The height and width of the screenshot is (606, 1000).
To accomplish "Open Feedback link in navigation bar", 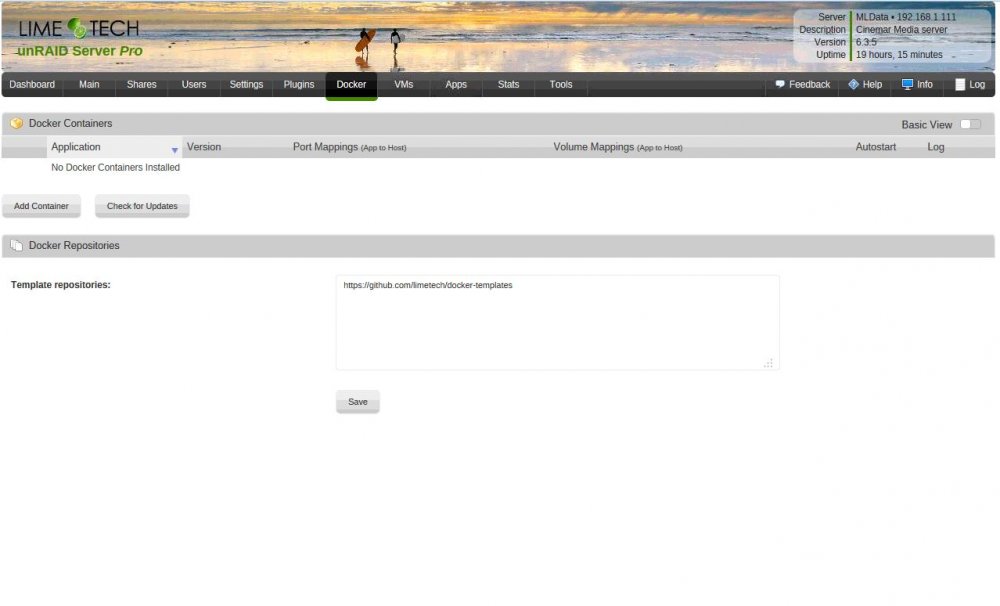I will click(809, 85).
